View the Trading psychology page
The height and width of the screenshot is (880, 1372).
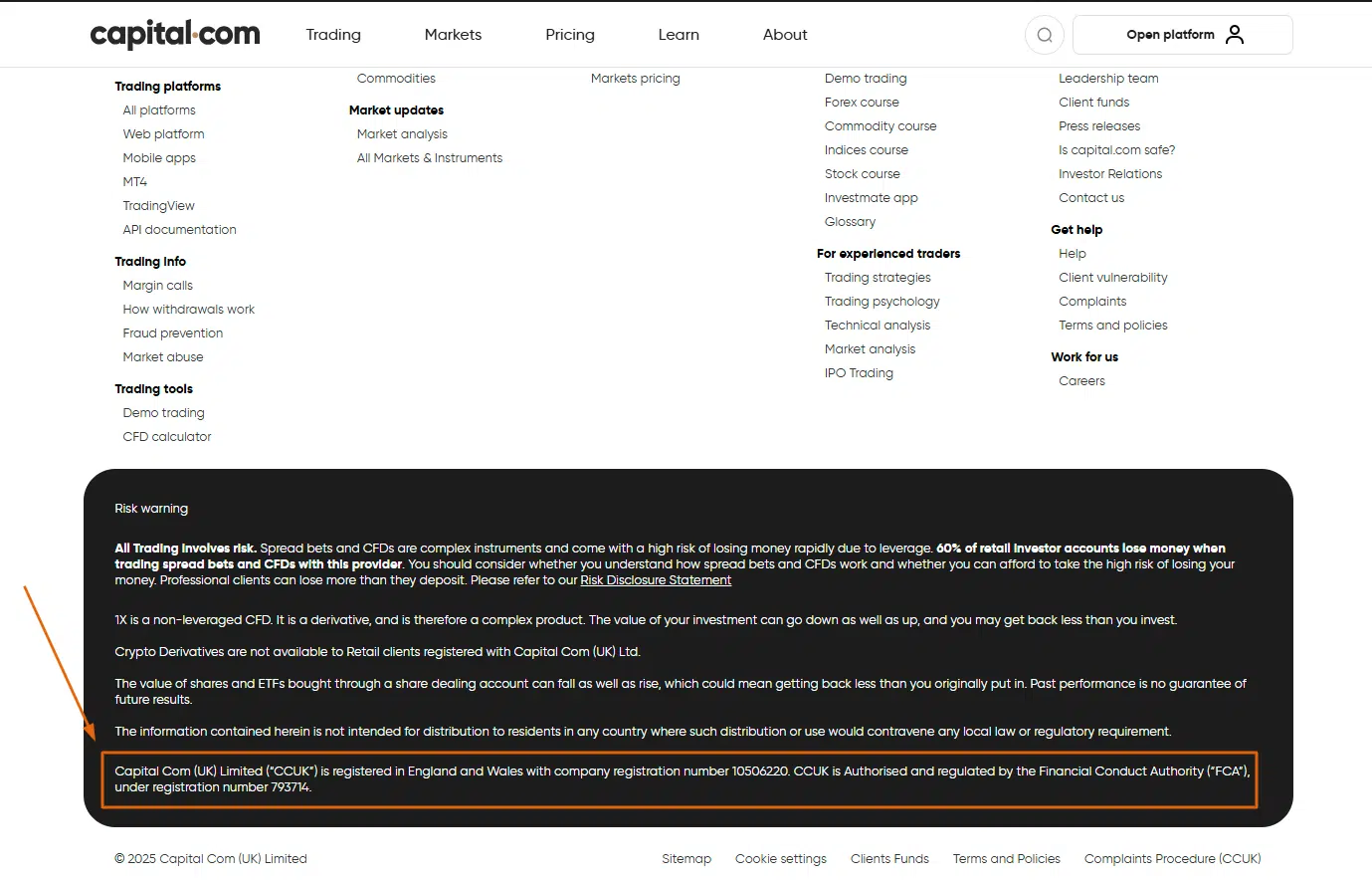pyautogui.click(x=882, y=302)
